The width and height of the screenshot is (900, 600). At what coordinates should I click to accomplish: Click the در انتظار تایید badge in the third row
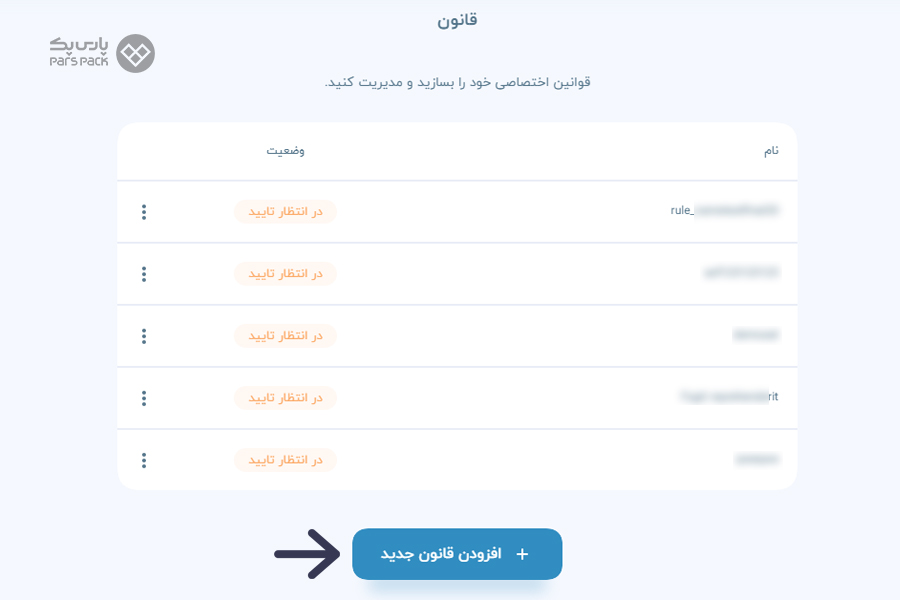point(285,336)
